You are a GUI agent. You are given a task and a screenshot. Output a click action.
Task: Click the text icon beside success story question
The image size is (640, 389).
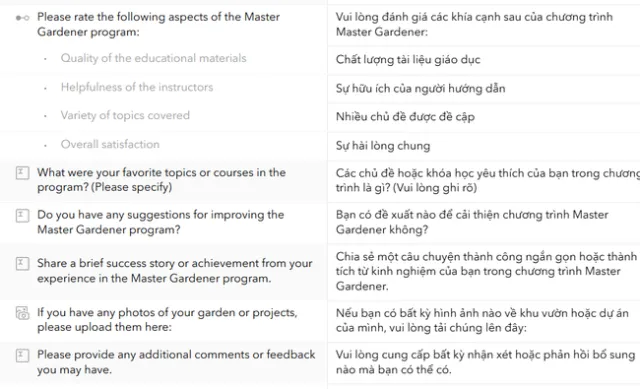[x=22, y=264]
